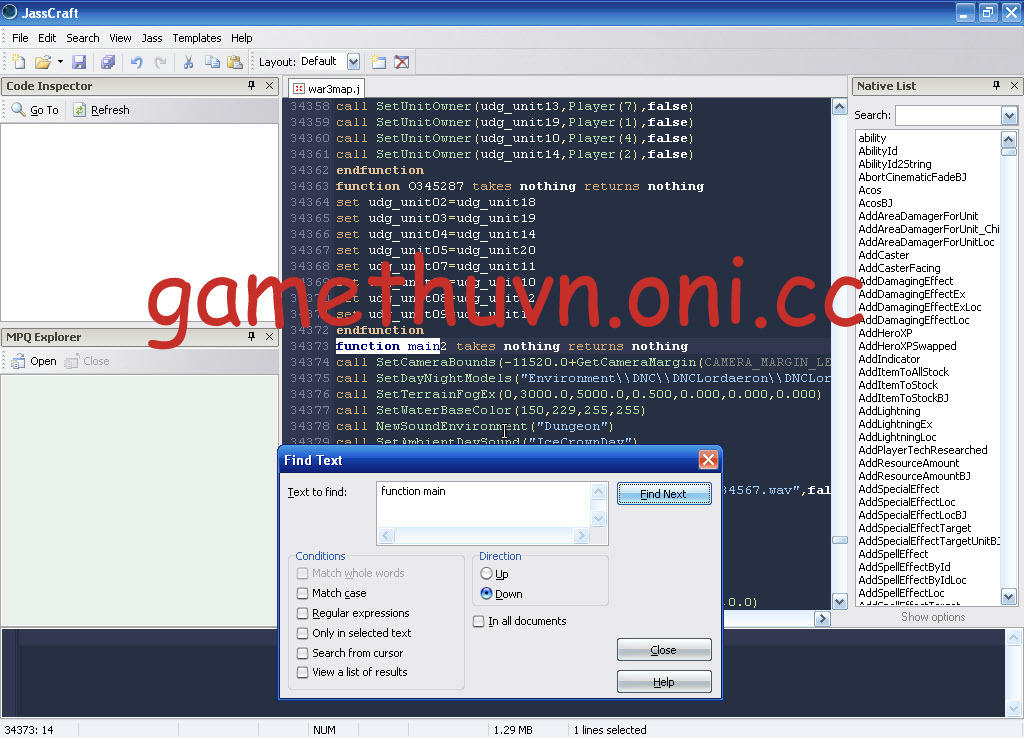Open the Native List search dropdown arrow

(x=1009, y=116)
